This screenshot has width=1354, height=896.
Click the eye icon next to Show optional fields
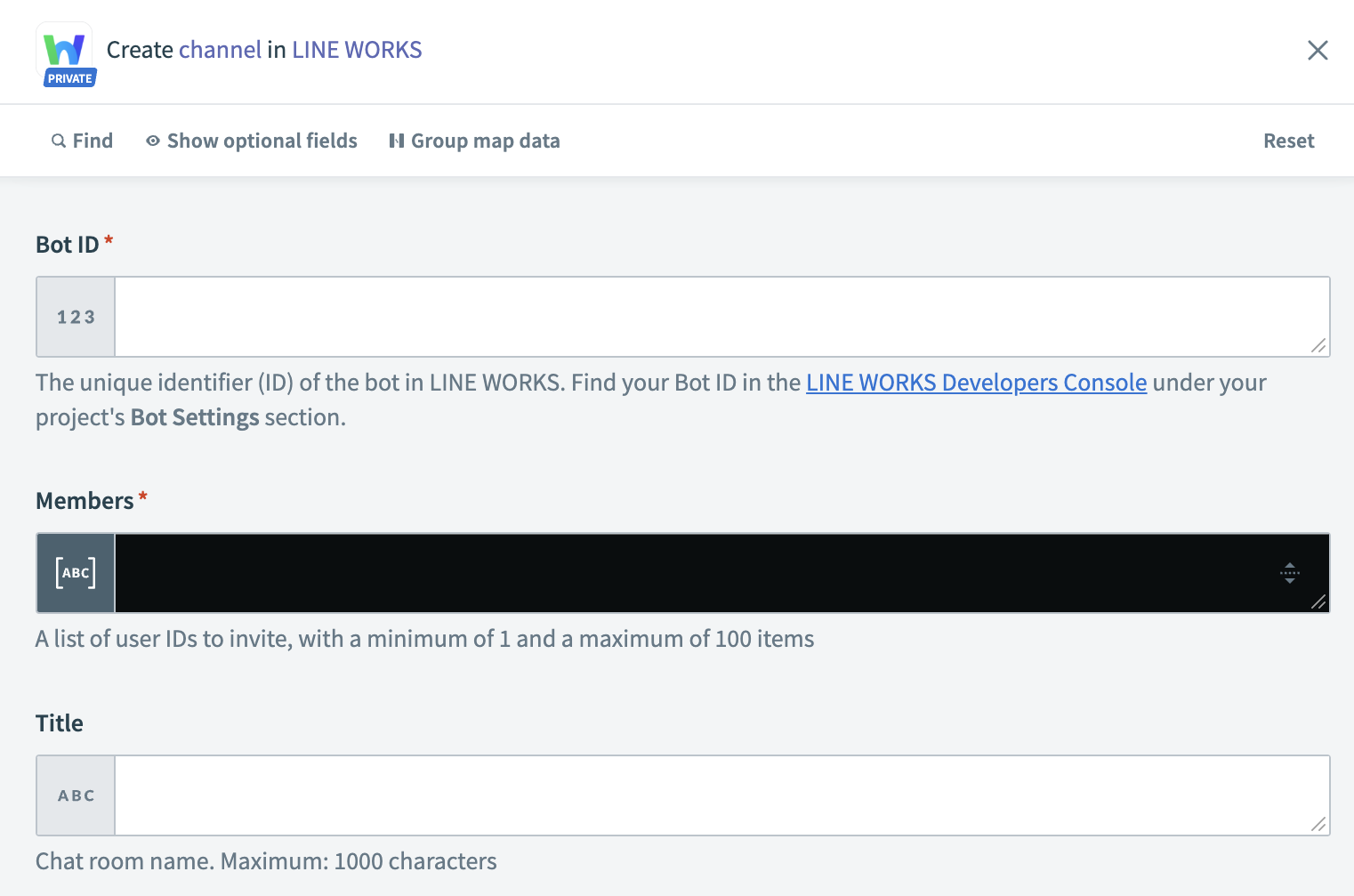[152, 141]
